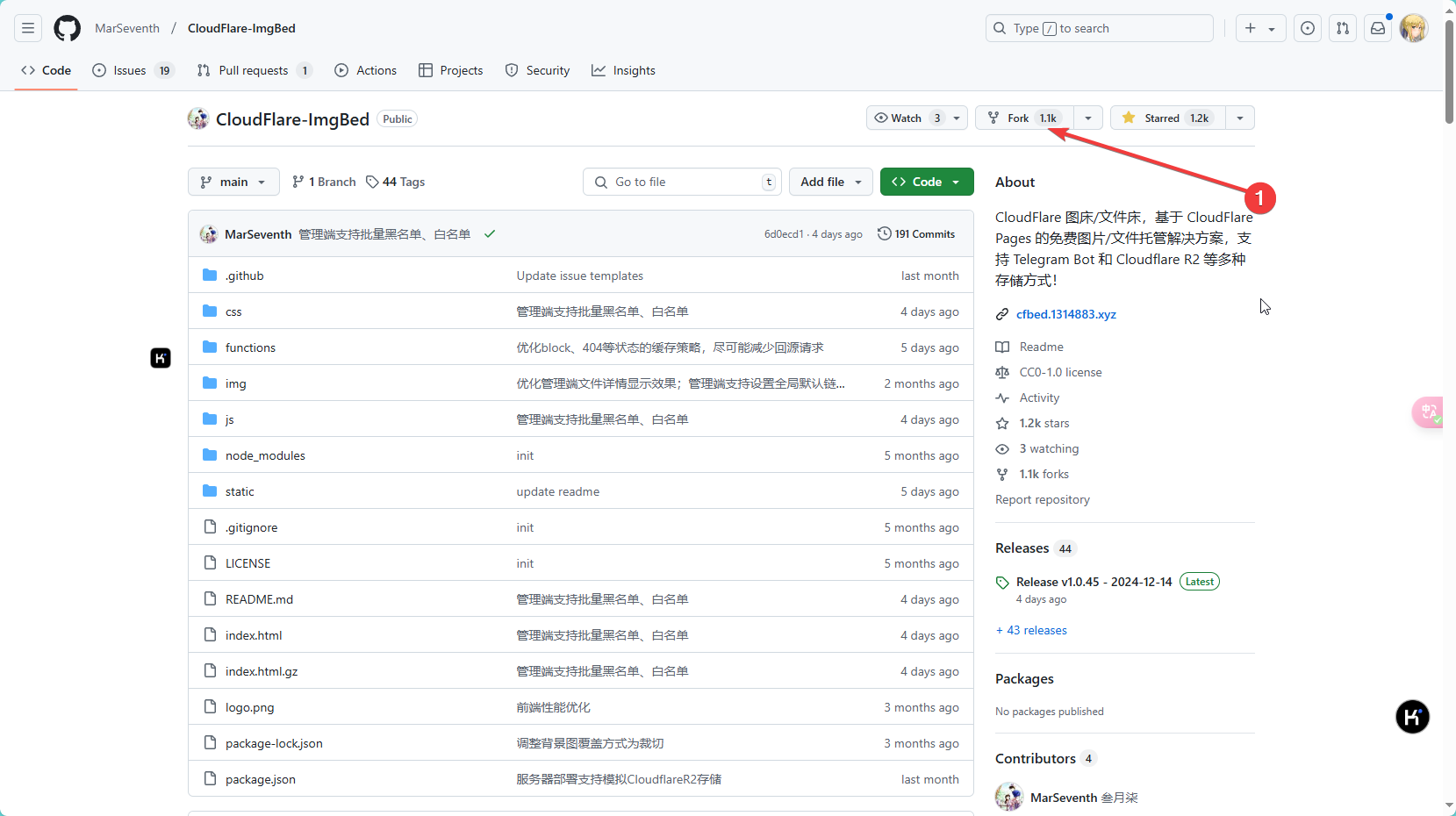Screen dimensions: 1456x816
Task: Click the translate extension floating icon
Action: pos(1430,412)
